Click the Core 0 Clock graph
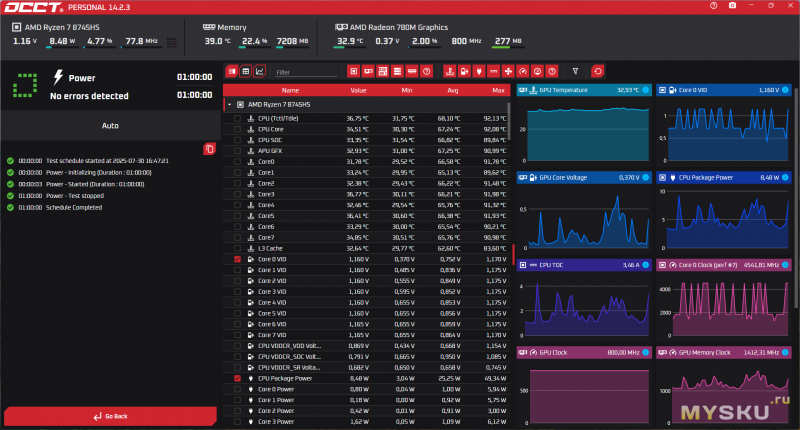Viewport: 800px width, 430px height. tap(724, 305)
